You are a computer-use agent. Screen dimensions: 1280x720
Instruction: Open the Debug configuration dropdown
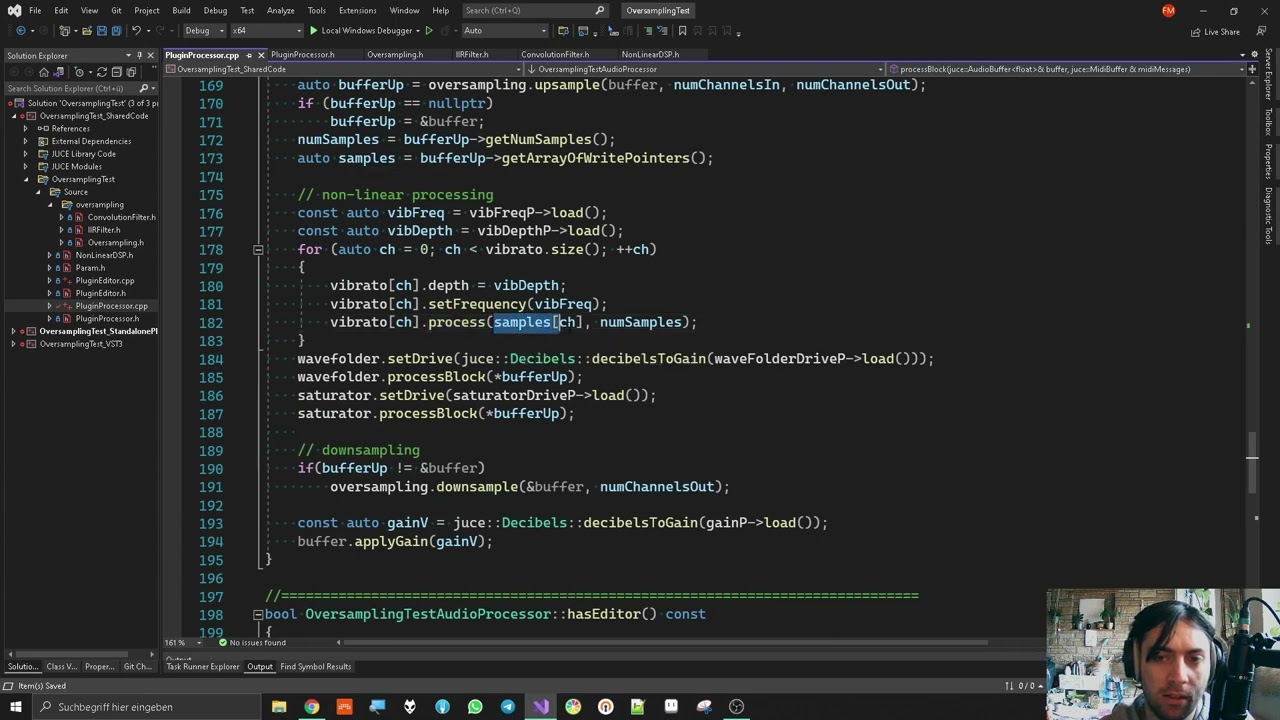203,31
